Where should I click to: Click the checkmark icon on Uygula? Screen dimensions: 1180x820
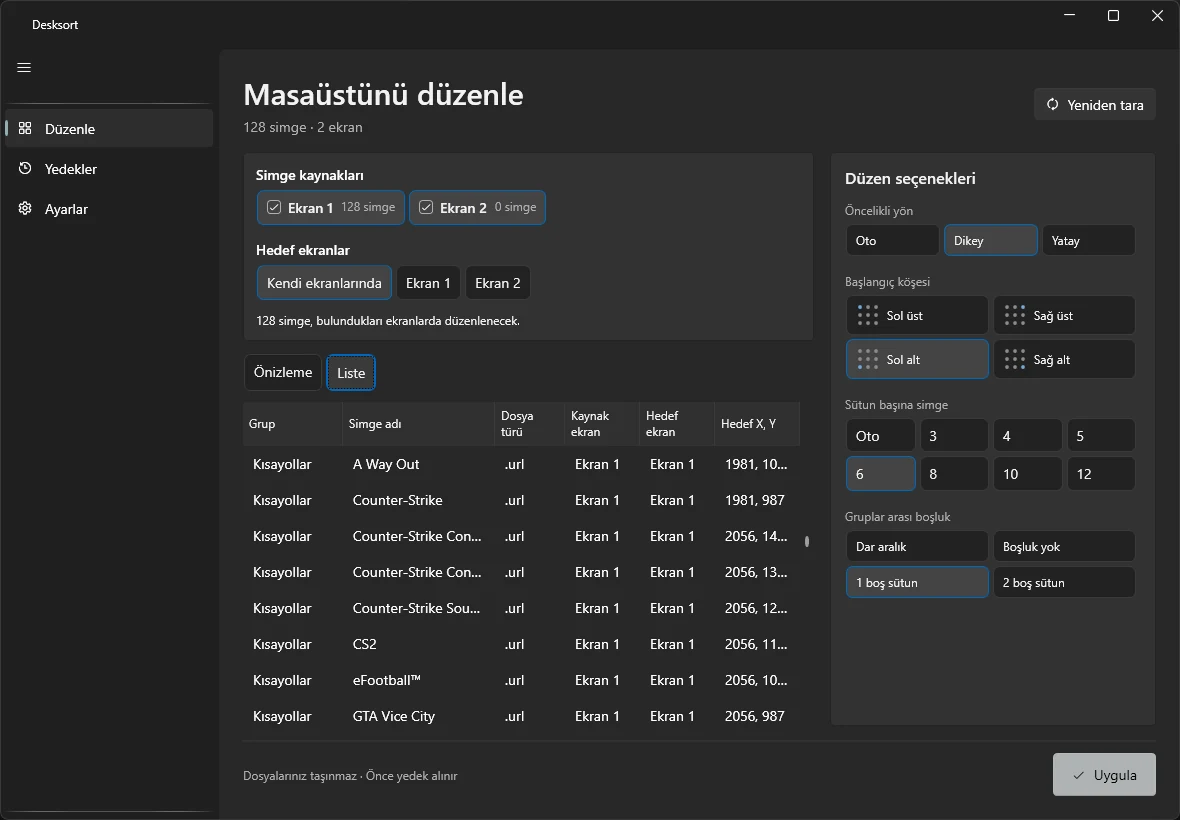pos(1078,775)
